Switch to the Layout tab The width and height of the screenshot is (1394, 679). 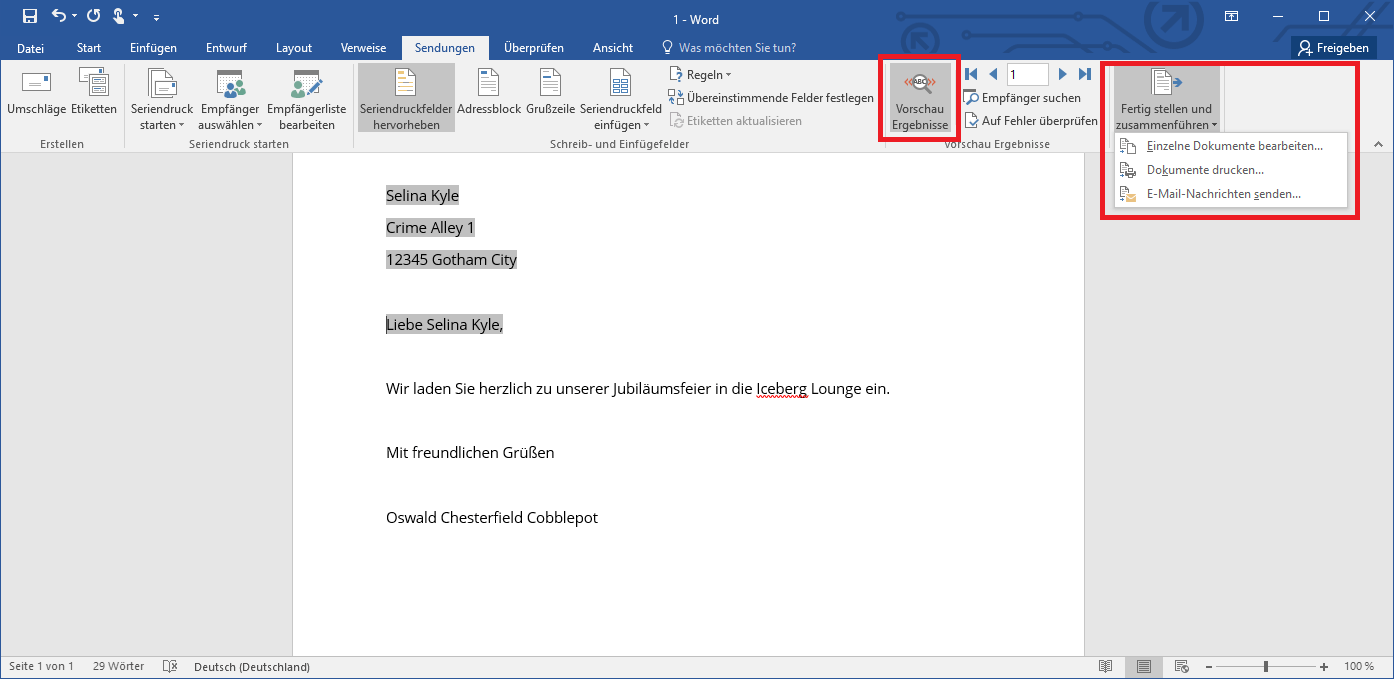[294, 48]
